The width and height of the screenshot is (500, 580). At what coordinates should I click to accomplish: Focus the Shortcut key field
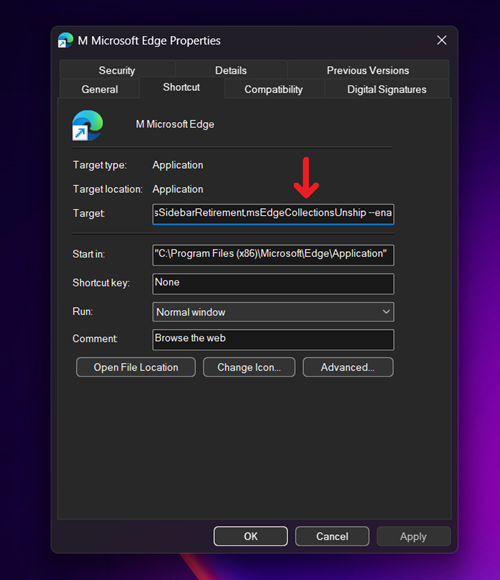(x=273, y=284)
